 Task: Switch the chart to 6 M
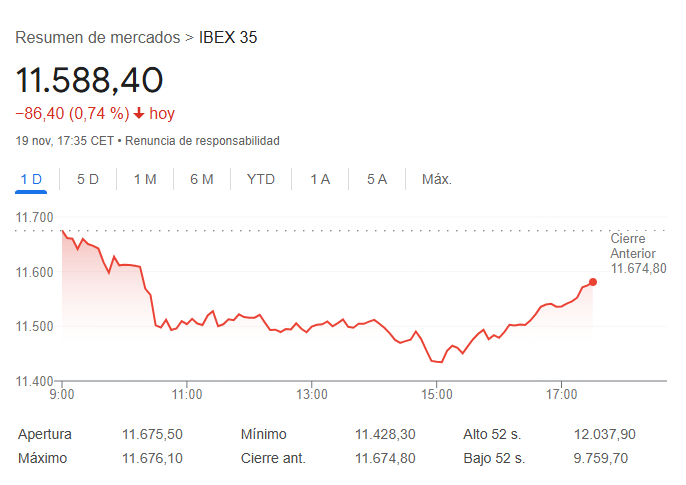tap(202, 179)
